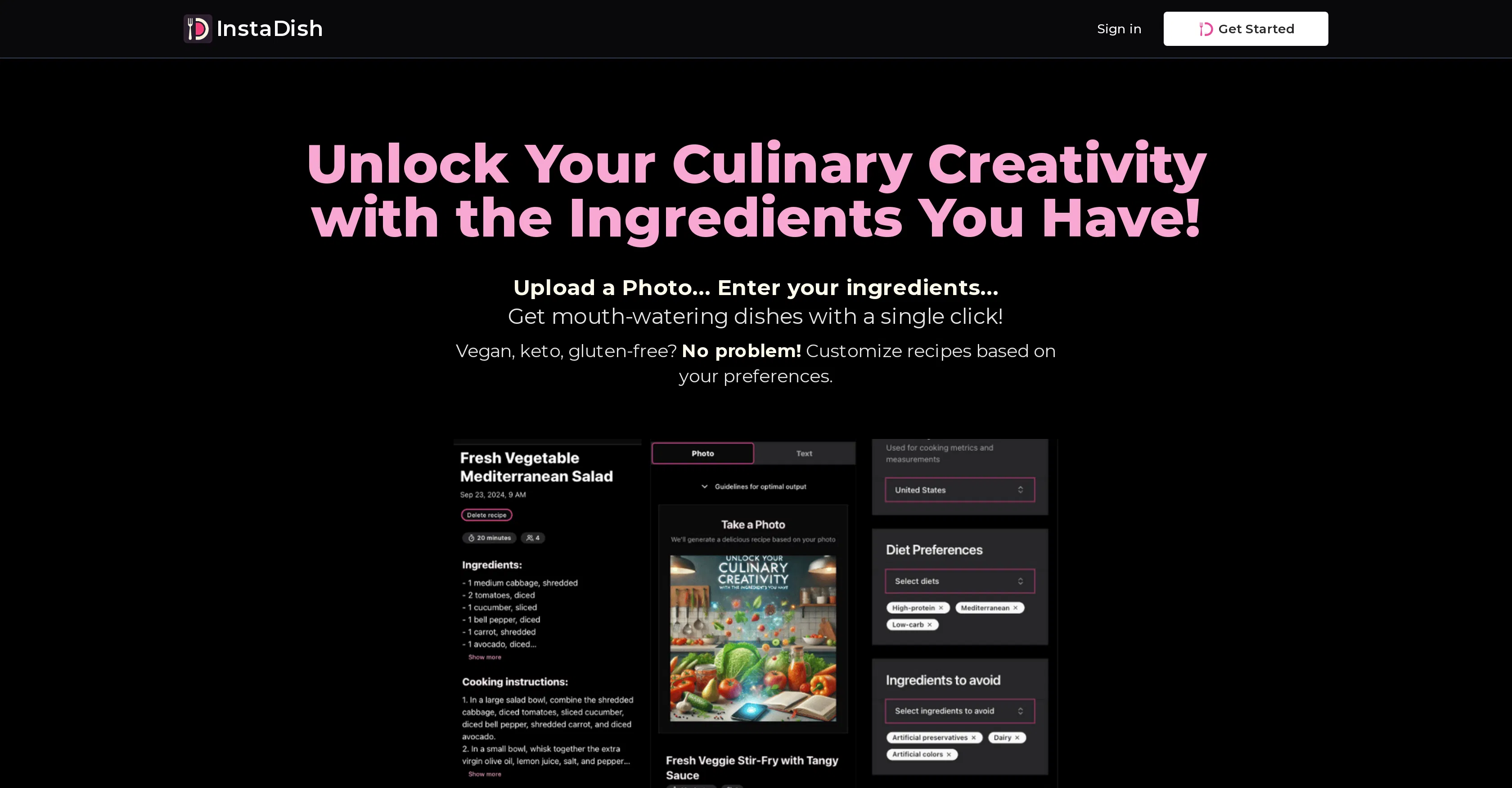The height and width of the screenshot is (788, 1512).
Task: Remove the Artificial colors tag
Action: pyautogui.click(x=949, y=755)
